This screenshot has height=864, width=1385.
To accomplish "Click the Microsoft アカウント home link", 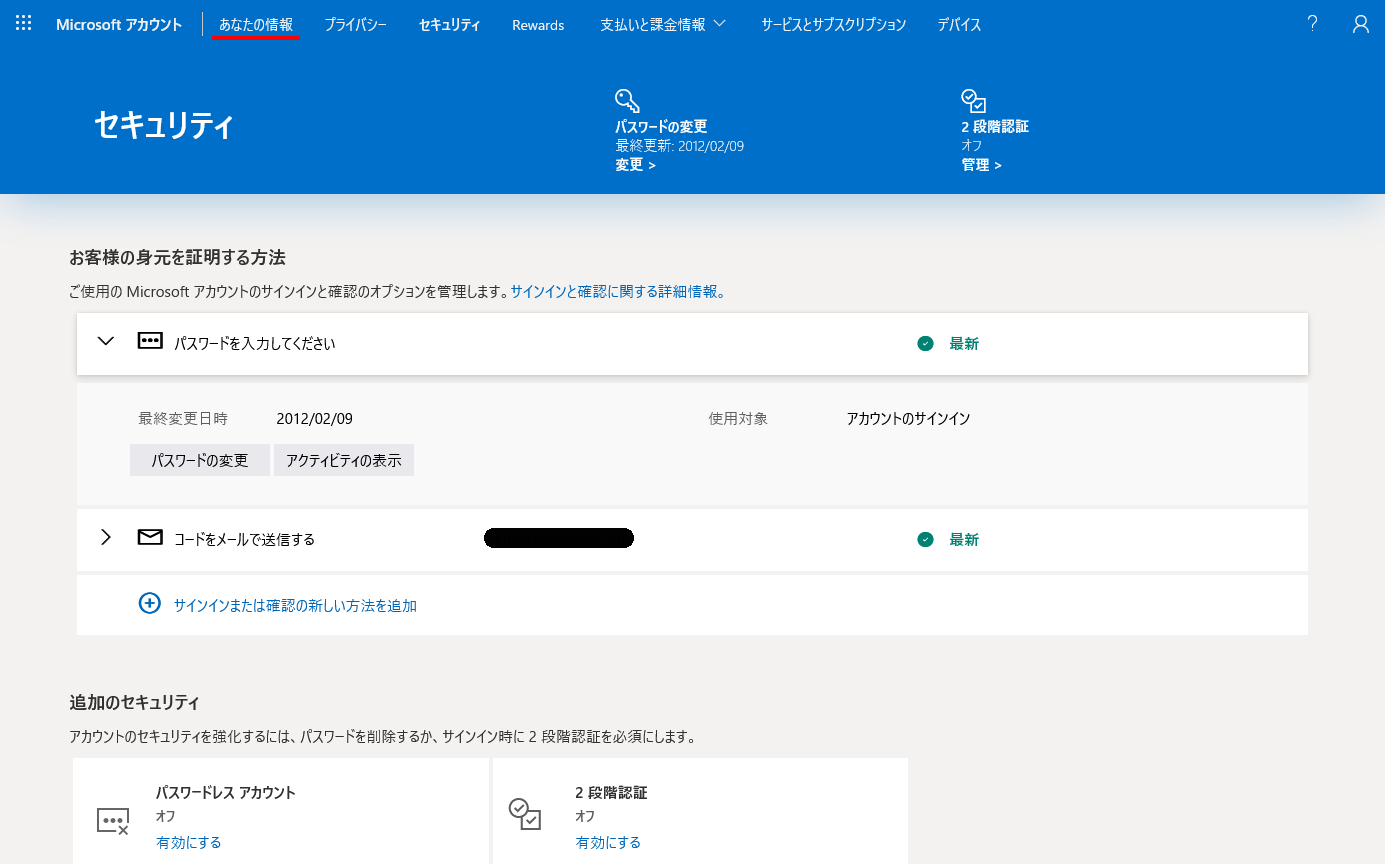I will click(119, 24).
